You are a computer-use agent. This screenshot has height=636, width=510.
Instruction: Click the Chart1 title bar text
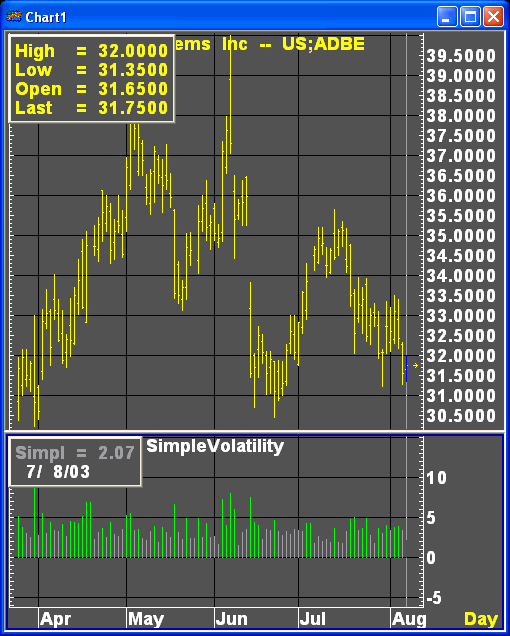pos(45,17)
